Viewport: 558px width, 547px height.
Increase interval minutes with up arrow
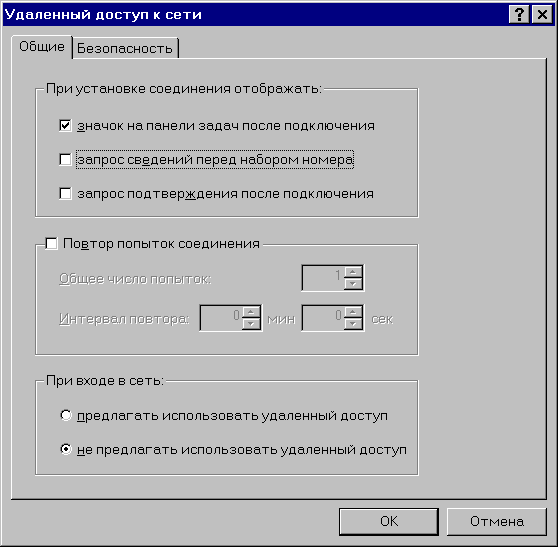pos(251,312)
